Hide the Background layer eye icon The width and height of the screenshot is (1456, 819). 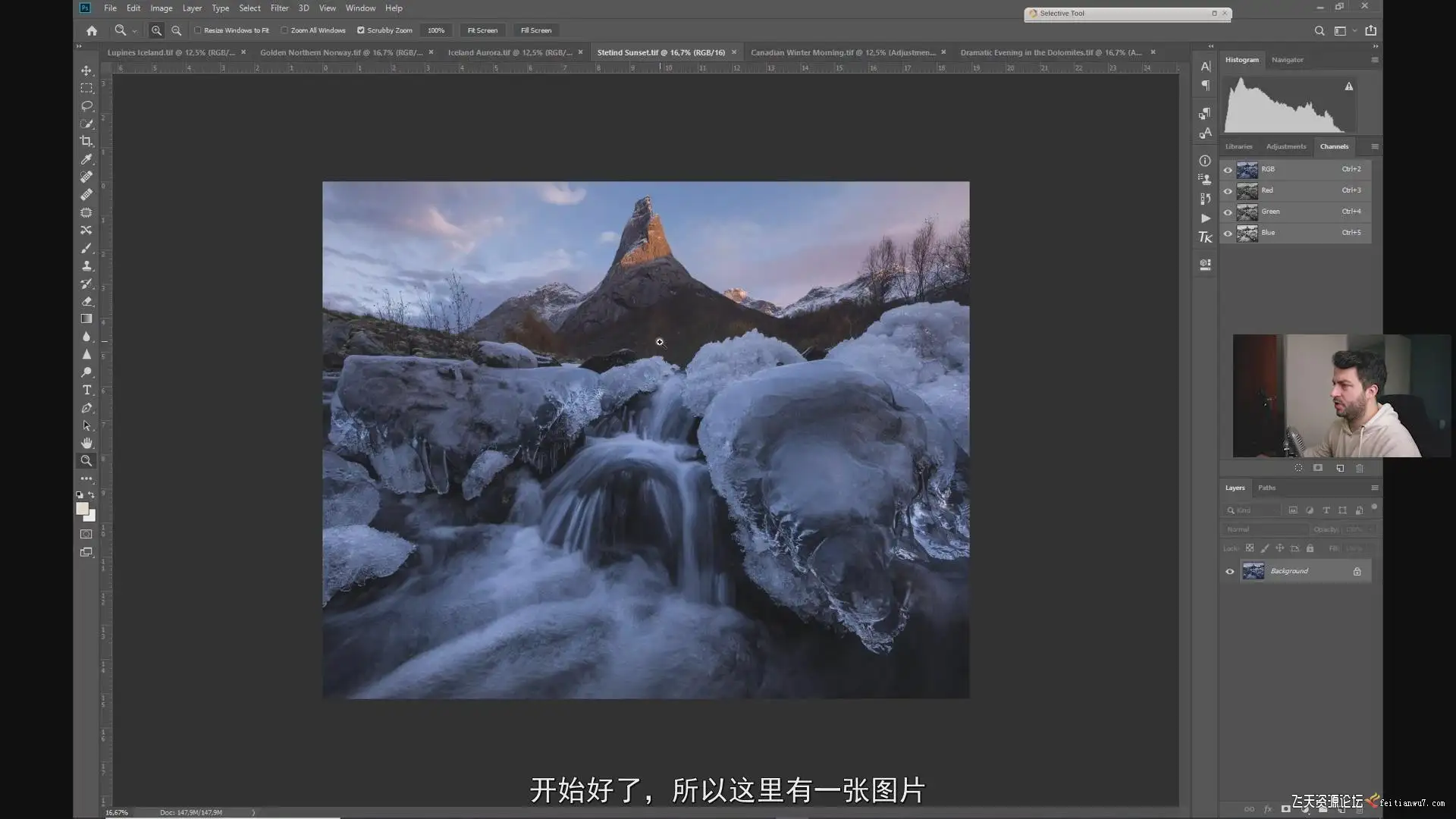coord(1230,572)
